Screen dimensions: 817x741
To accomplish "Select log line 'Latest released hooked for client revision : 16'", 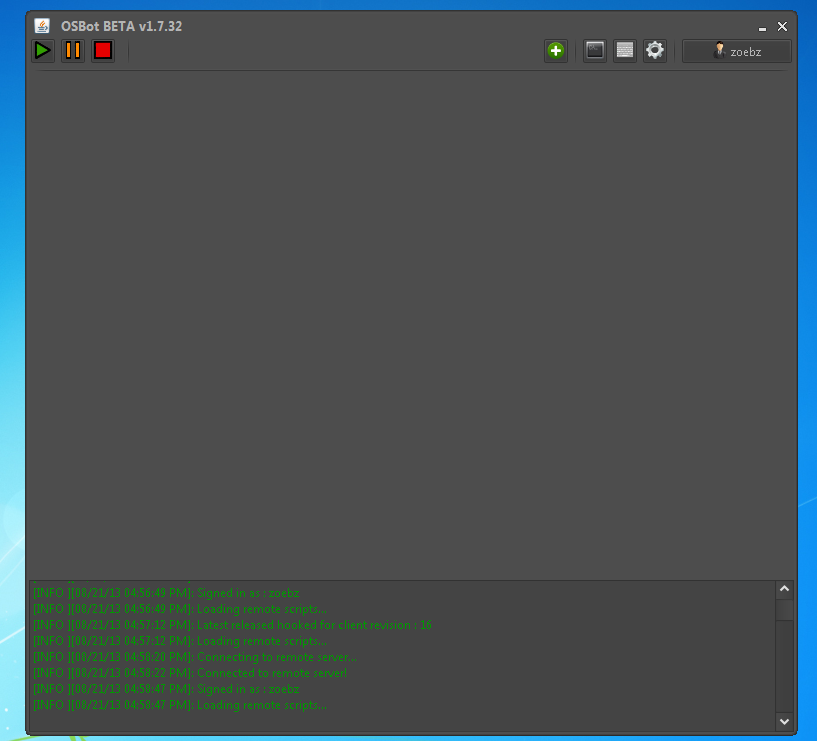I will (232, 625).
